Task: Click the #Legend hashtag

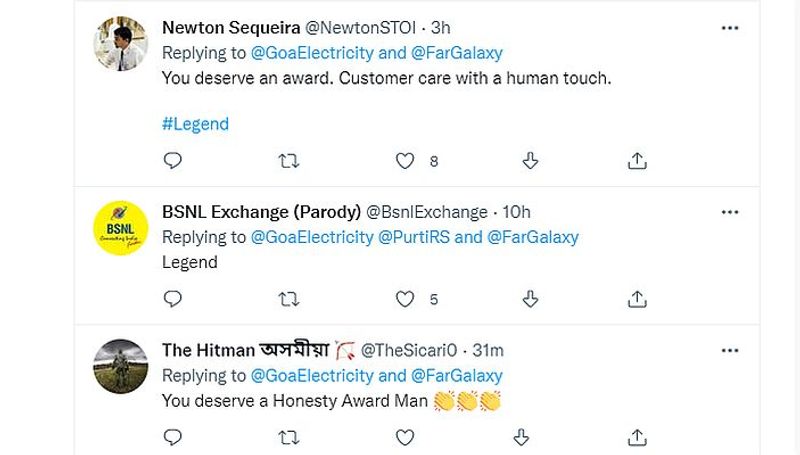Action: [x=195, y=124]
